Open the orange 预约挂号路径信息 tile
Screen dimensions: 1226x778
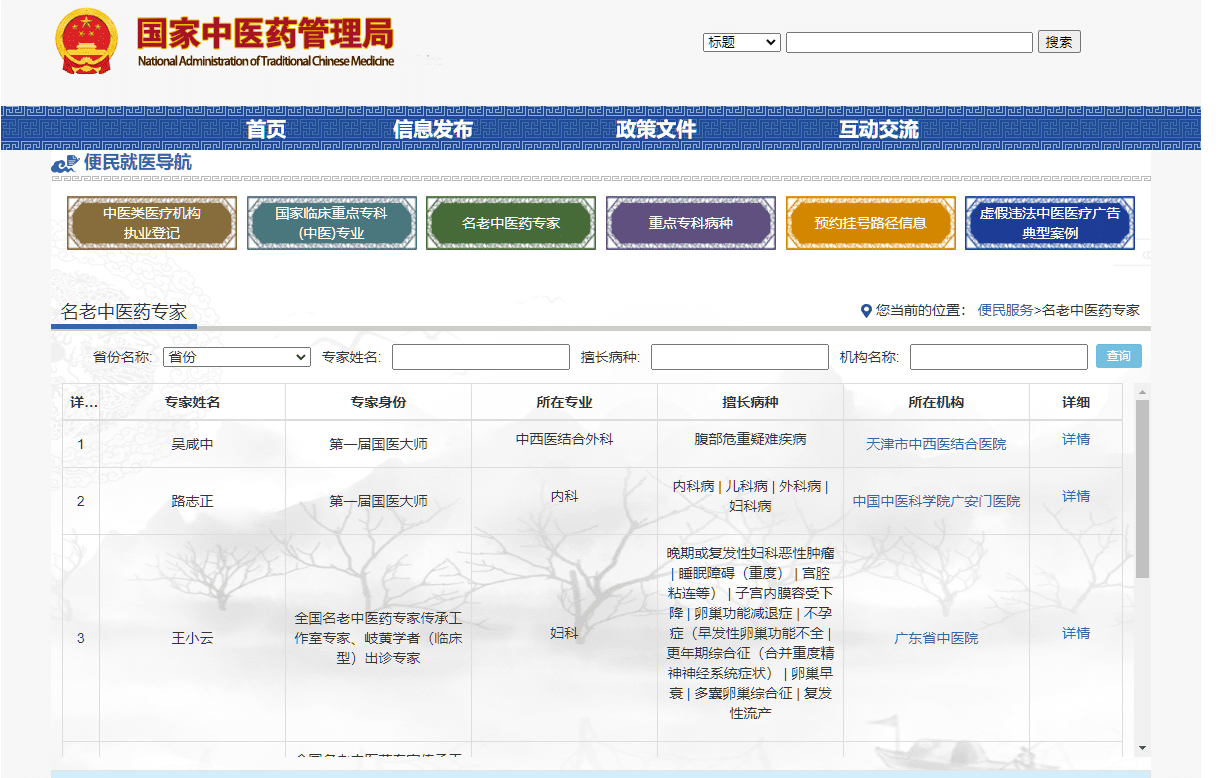870,223
